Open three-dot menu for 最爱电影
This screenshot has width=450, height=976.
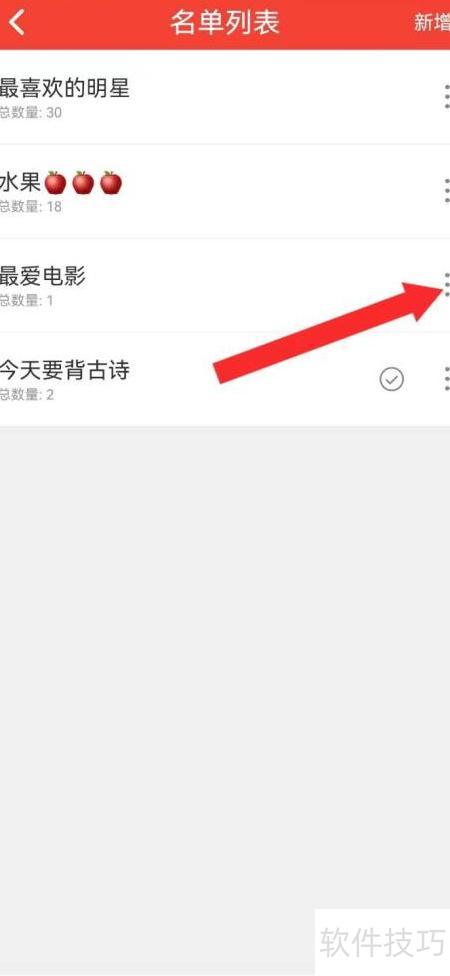[446, 284]
